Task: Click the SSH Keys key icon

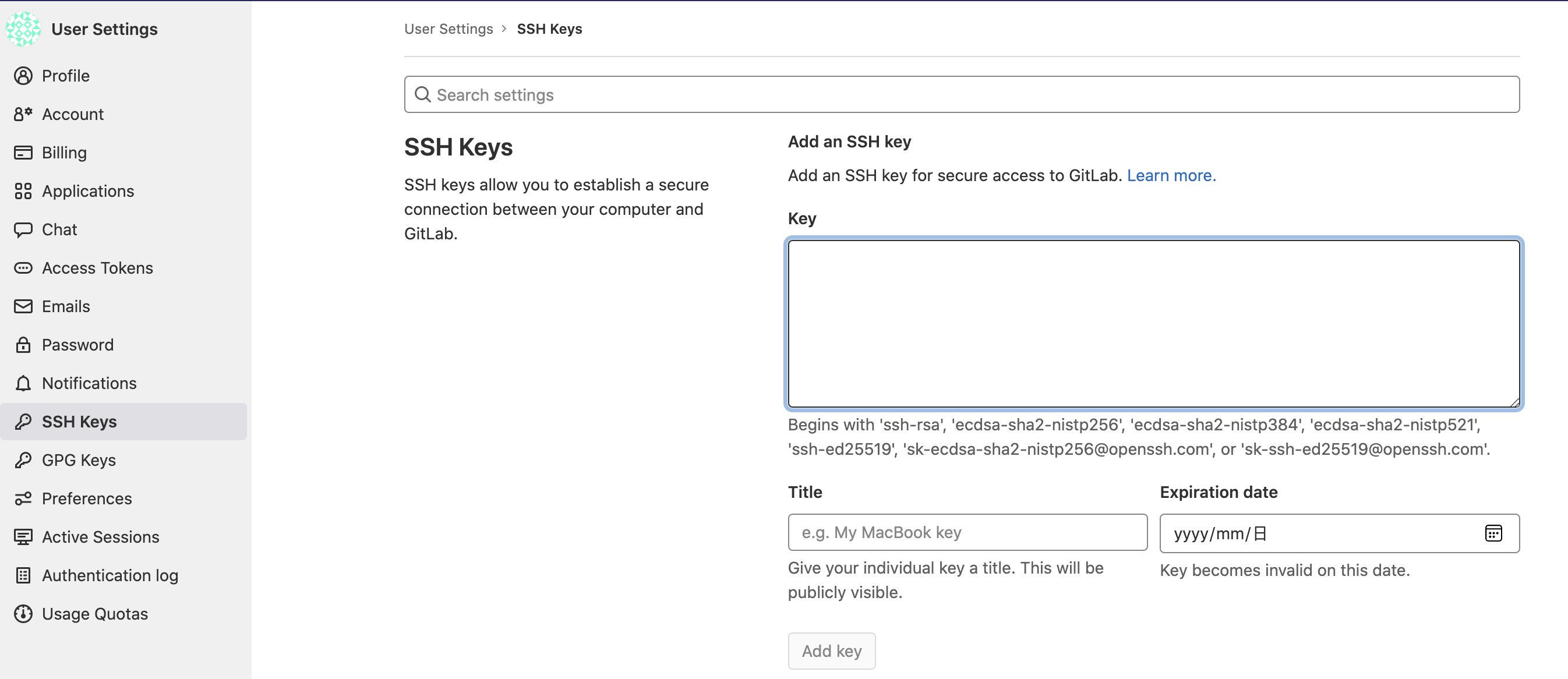Action: pos(23,421)
